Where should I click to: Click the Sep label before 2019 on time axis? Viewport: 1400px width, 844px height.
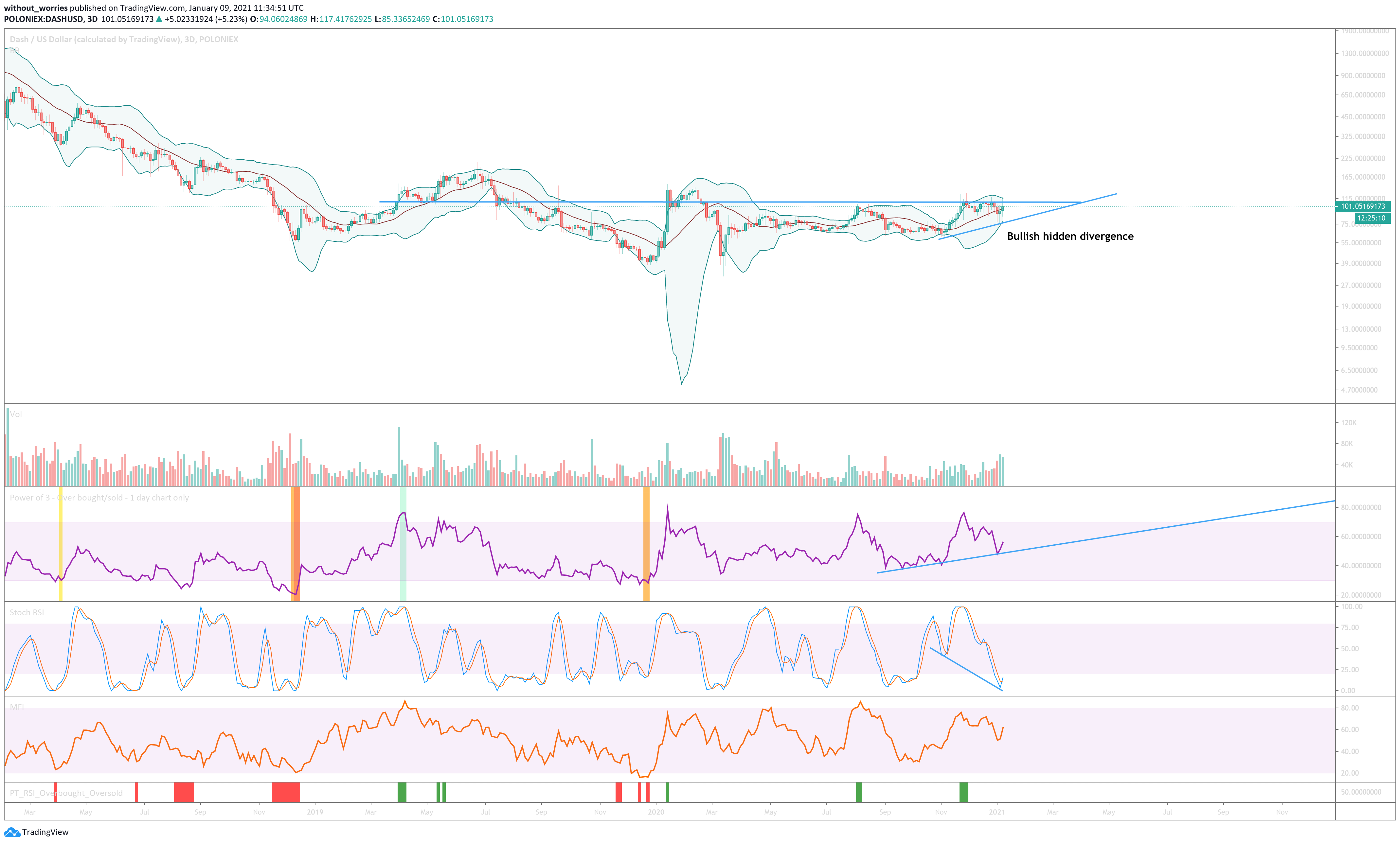[x=201, y=812]
